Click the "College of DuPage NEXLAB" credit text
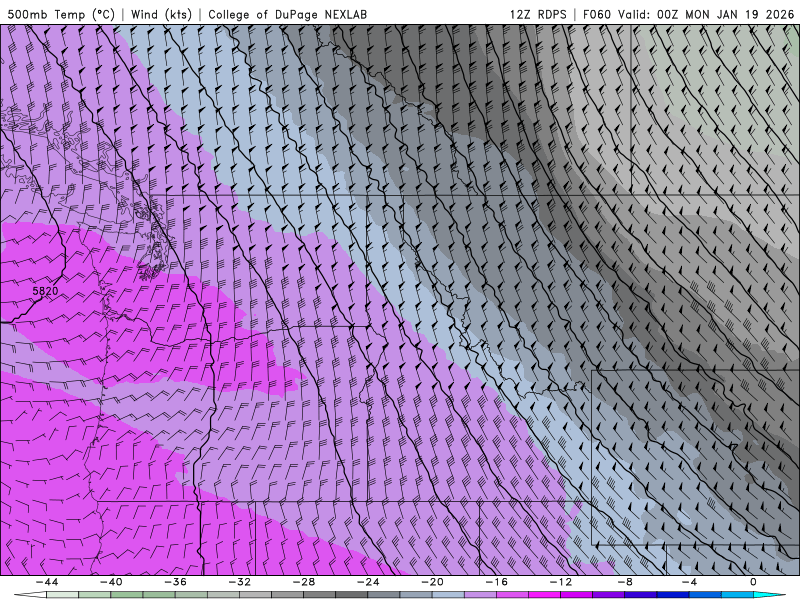Screen dimensions: 800x600 pyautogui.click(x=287, y=14)
